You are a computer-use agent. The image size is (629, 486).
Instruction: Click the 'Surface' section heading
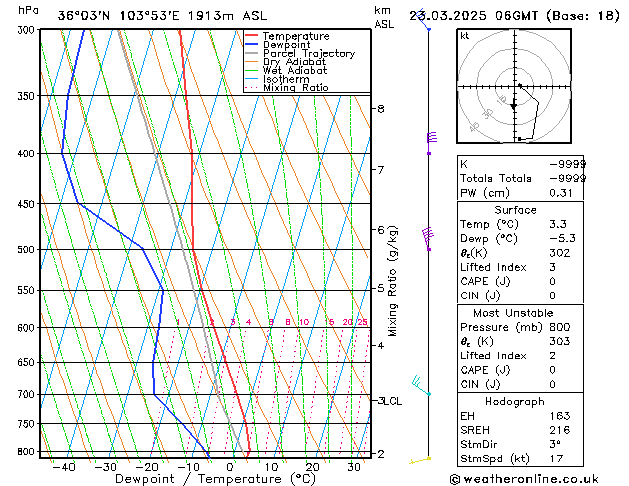pos(515,210)
